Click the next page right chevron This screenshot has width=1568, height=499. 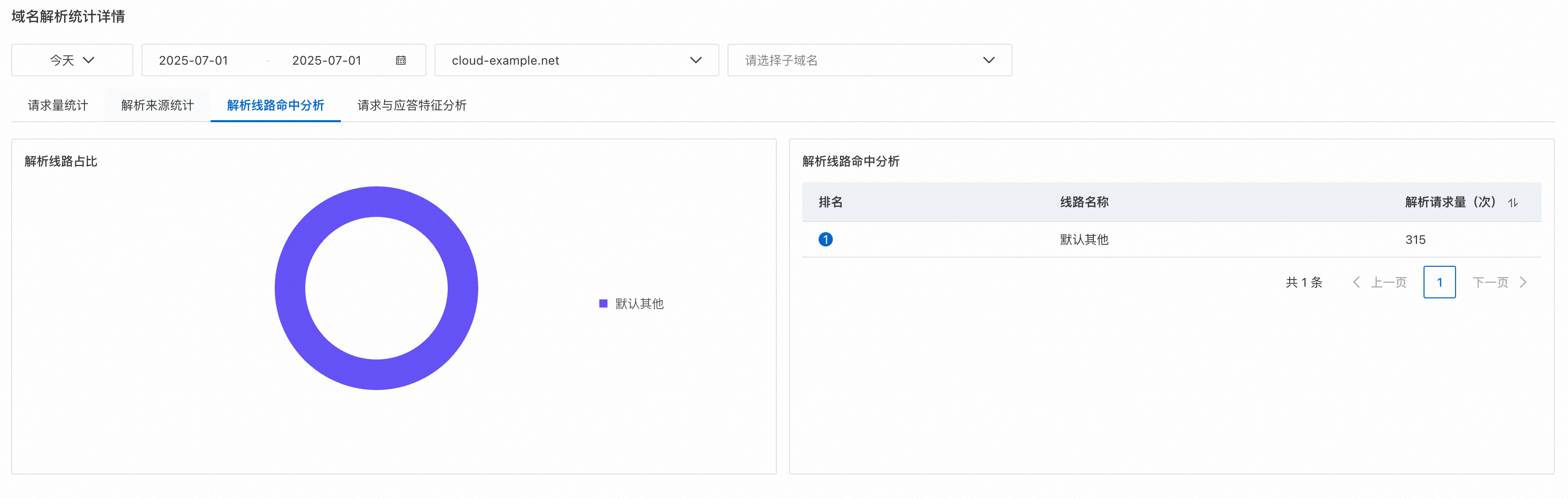pos(1524,282)
